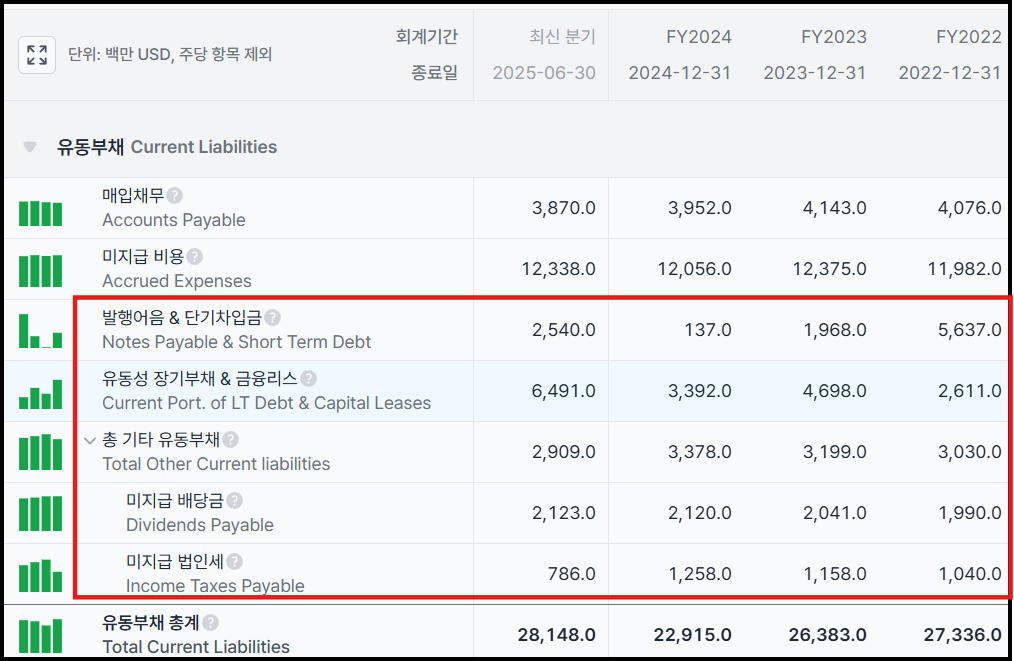The width and height of the screenshot is (1014, 661).
Task: Select the FY2022 column header
Action: [x=969, y=37]
